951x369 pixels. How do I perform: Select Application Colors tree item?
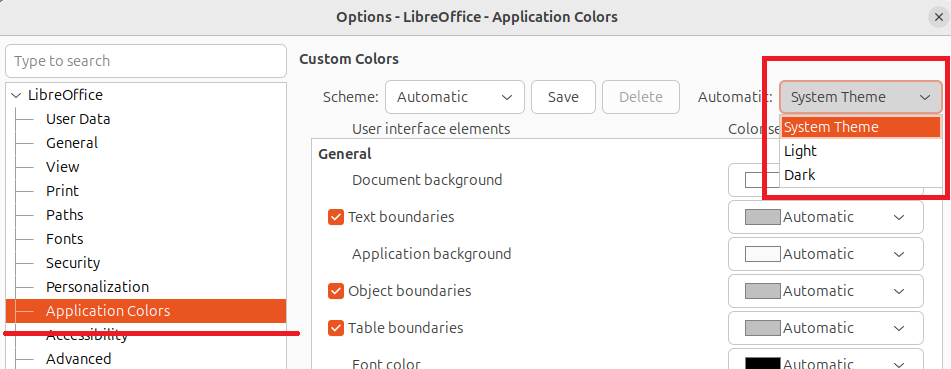coord(146,311)
